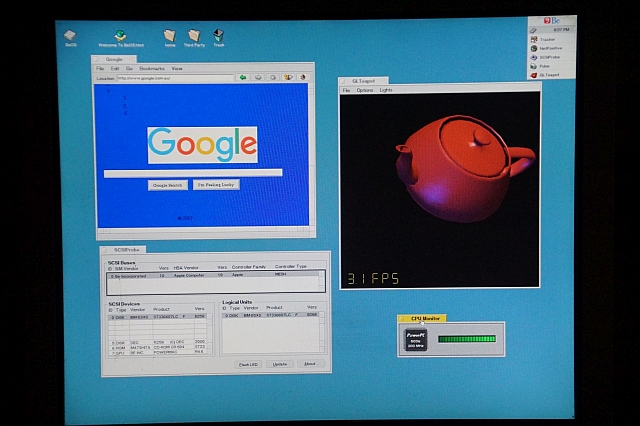This screenshot has width=640, height=426.
Task: Select the Be Incorporated SCSI bus row
Action: coord(213,276)
